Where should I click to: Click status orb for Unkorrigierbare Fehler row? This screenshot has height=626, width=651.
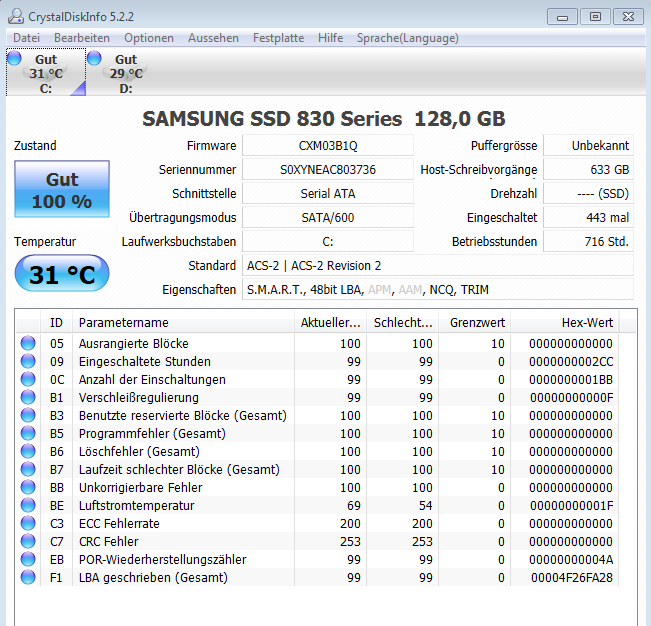pyautogui.click(x=28, y=487)
